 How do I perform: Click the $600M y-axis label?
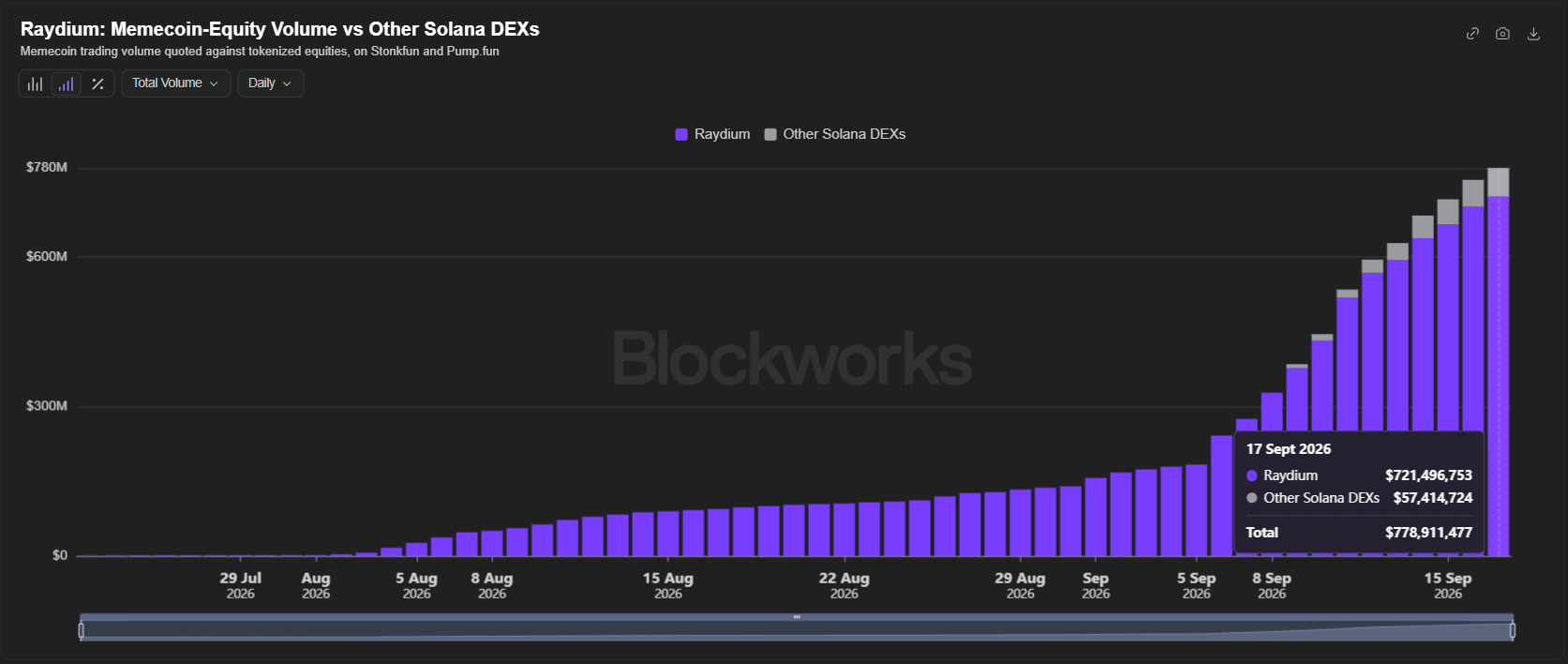click(47, 256)
